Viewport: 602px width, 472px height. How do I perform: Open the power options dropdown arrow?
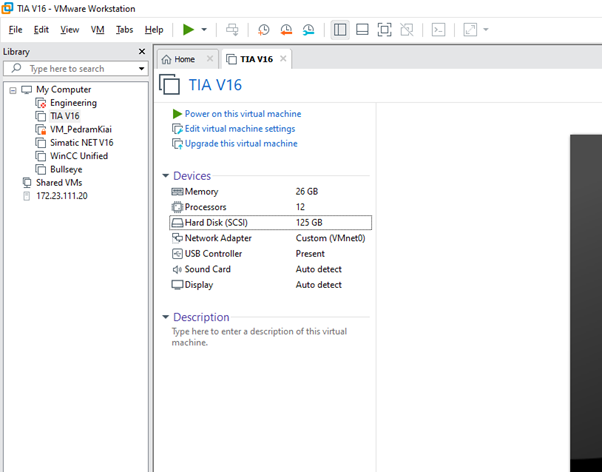204,30
